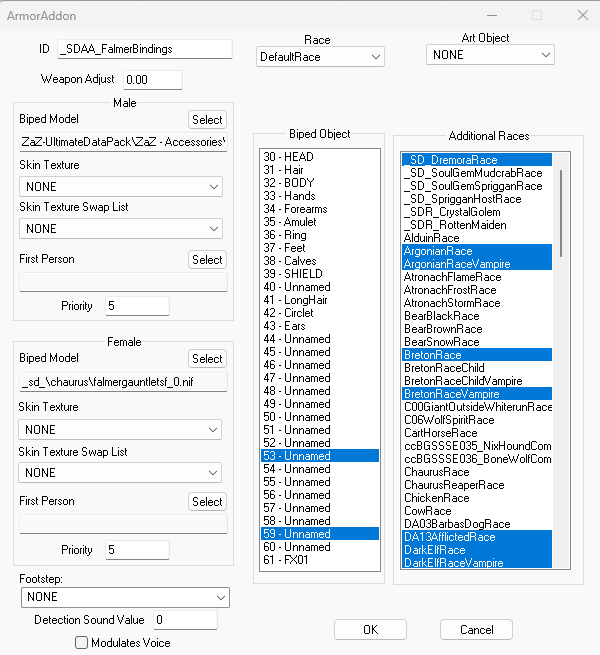Click Select button for Male Biped Model
This screenshot has height=655, width=600.
(x=207, y=119)
